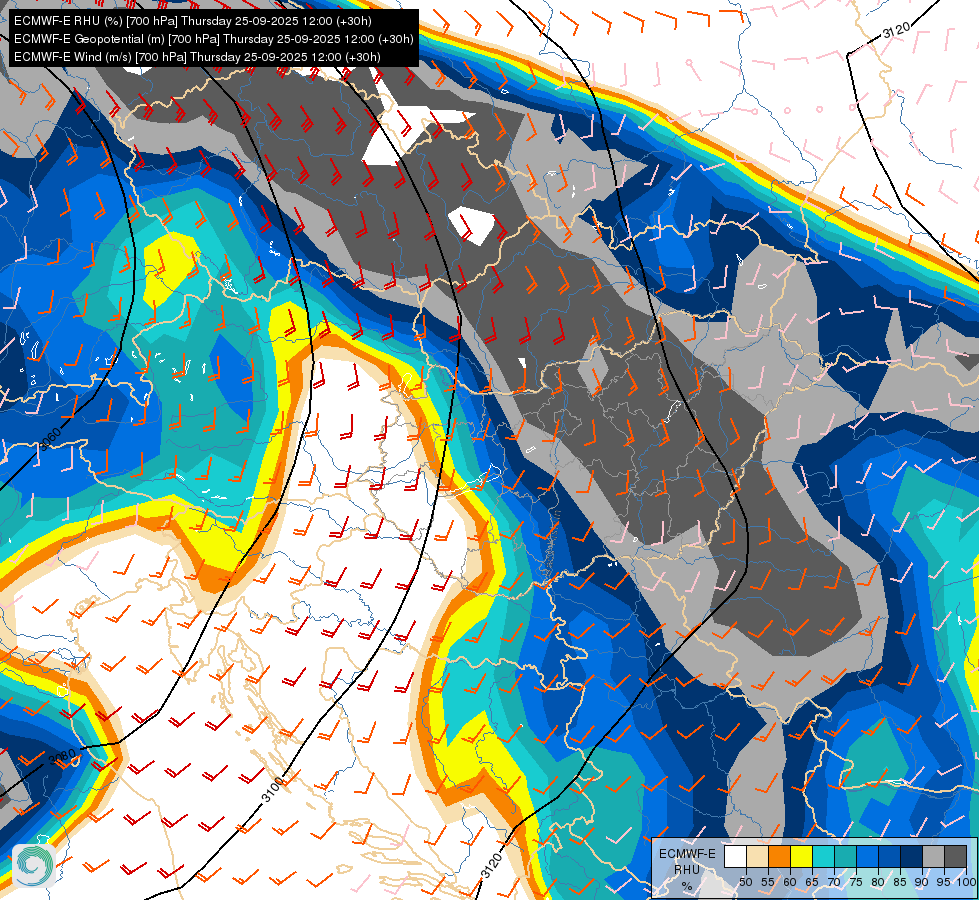Select the light grey 90–95% legend swatch
Viewport: 979px width, 900px height.
coord(933,856)
